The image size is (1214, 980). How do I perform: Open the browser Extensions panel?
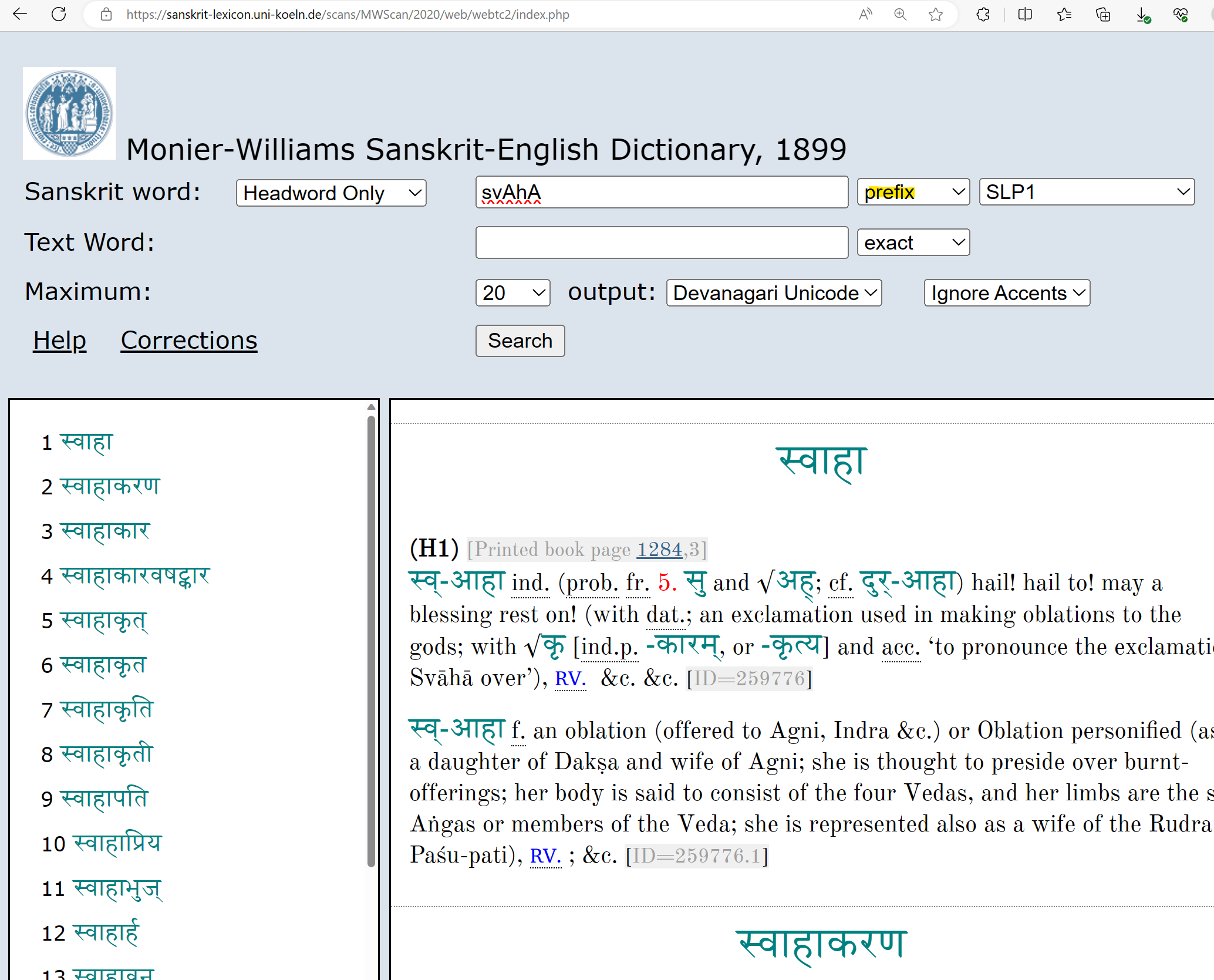tap(983, 15)
